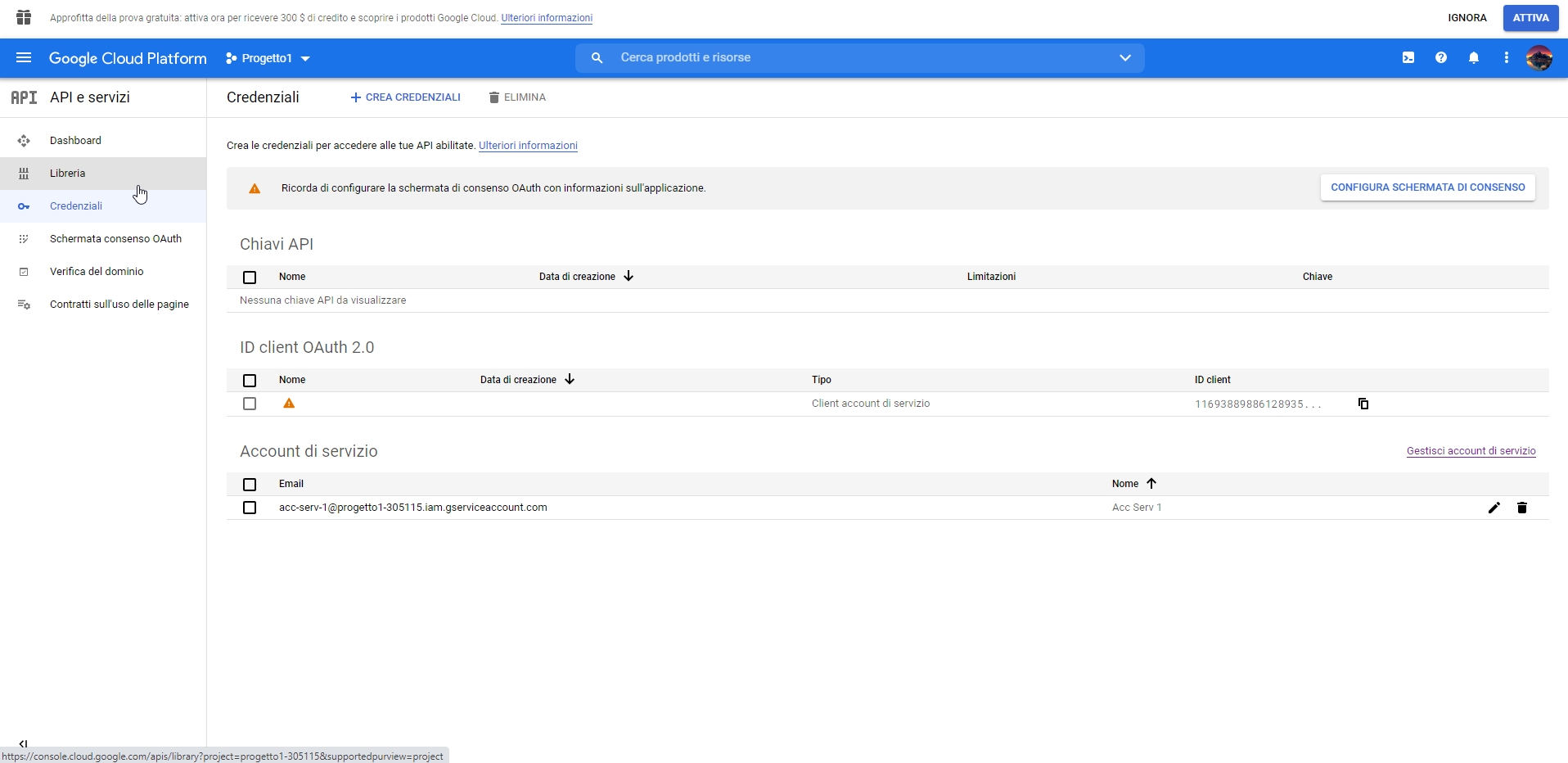The image size is (1568, 763).
Task: Click CREA CREDENZIALI button
Action: (405, 97)
